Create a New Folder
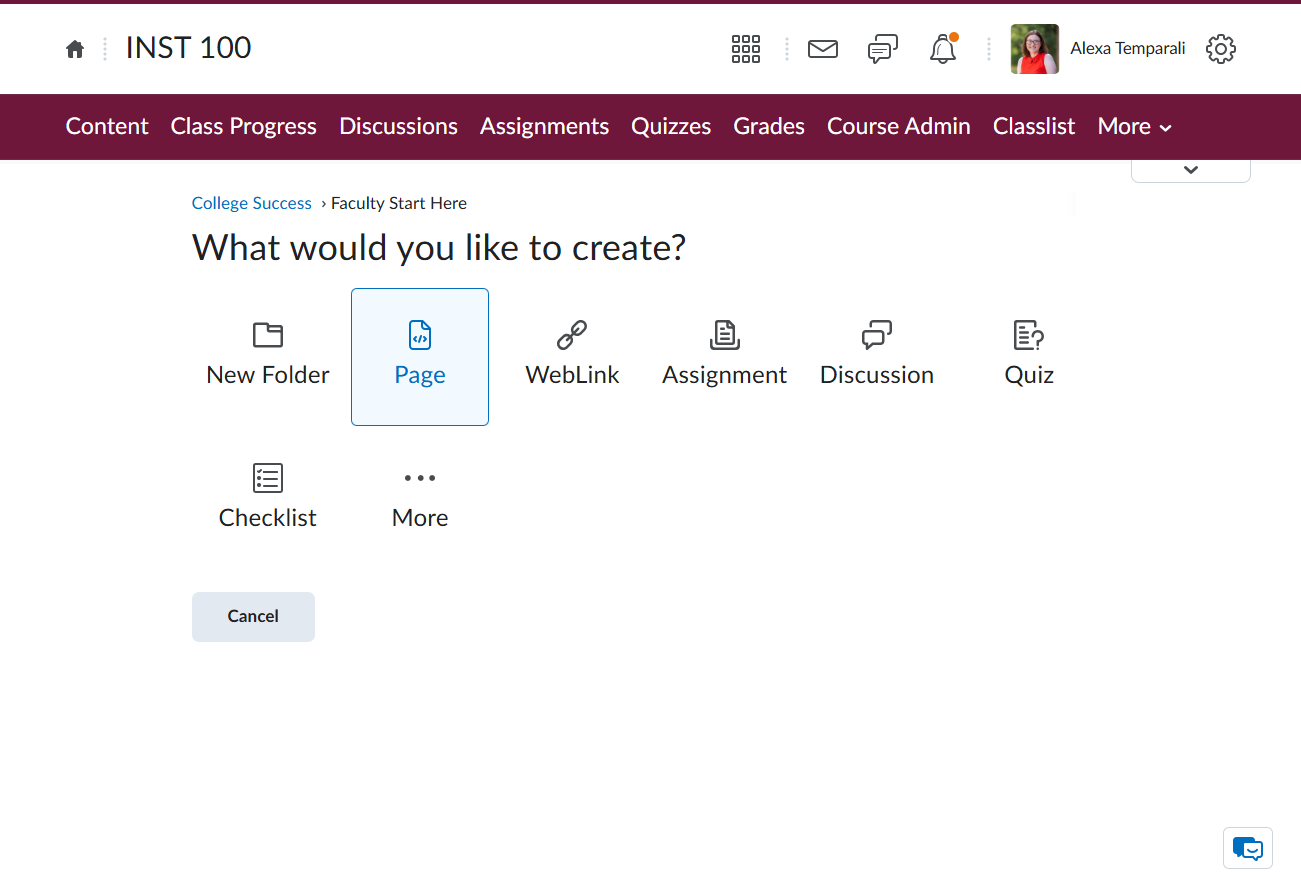Screen dimensions: 1301x889 pyautogui.click(x=268, y=357)
